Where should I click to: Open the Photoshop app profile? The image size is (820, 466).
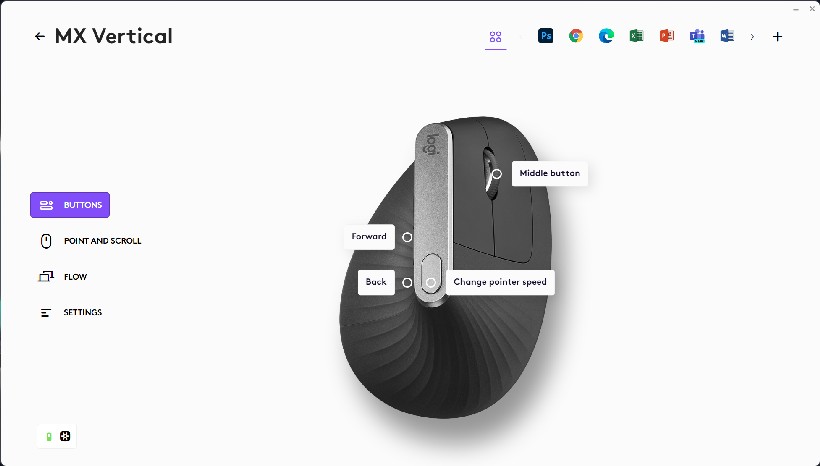point(546,36)
